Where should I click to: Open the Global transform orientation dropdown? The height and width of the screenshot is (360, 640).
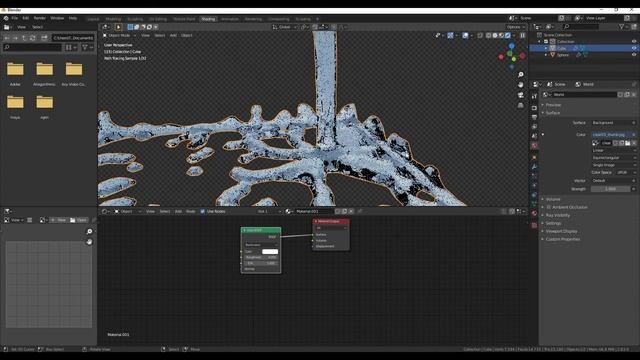[285, 27]
